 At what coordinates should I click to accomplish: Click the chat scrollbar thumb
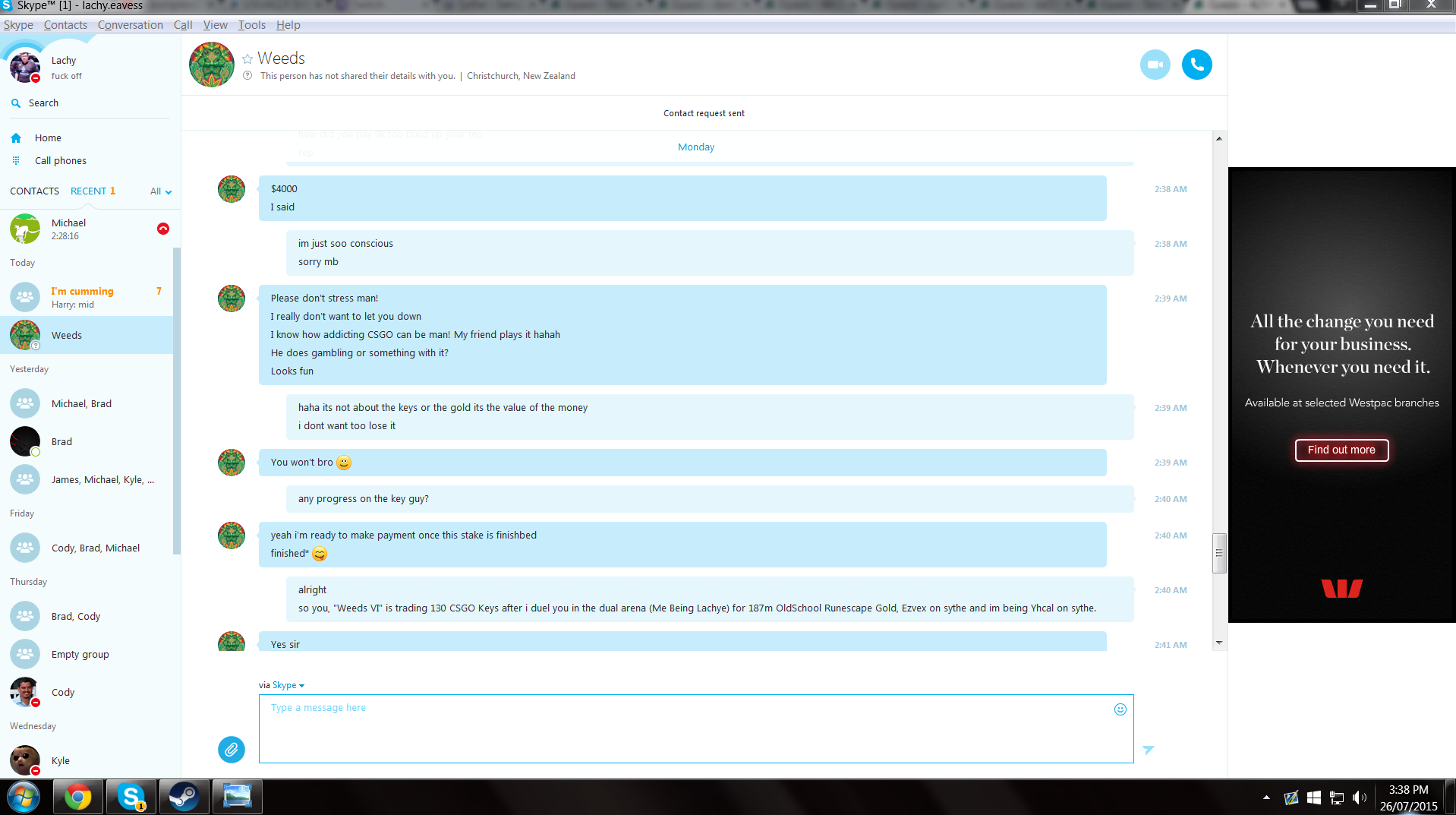pos(1218,553)
